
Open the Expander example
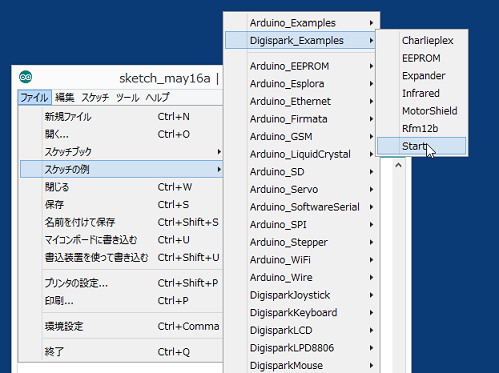click(422, 76)
